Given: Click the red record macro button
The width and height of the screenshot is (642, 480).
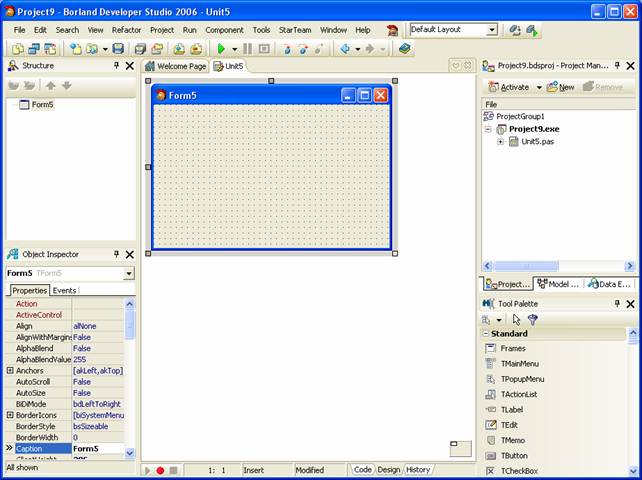Looking at the screenshot, I should point(160,470).
